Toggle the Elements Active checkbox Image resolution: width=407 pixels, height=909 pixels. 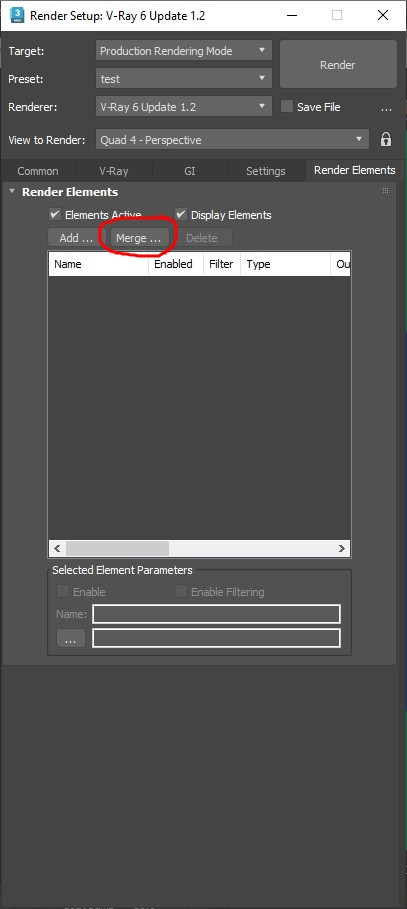tap(55, 214)
